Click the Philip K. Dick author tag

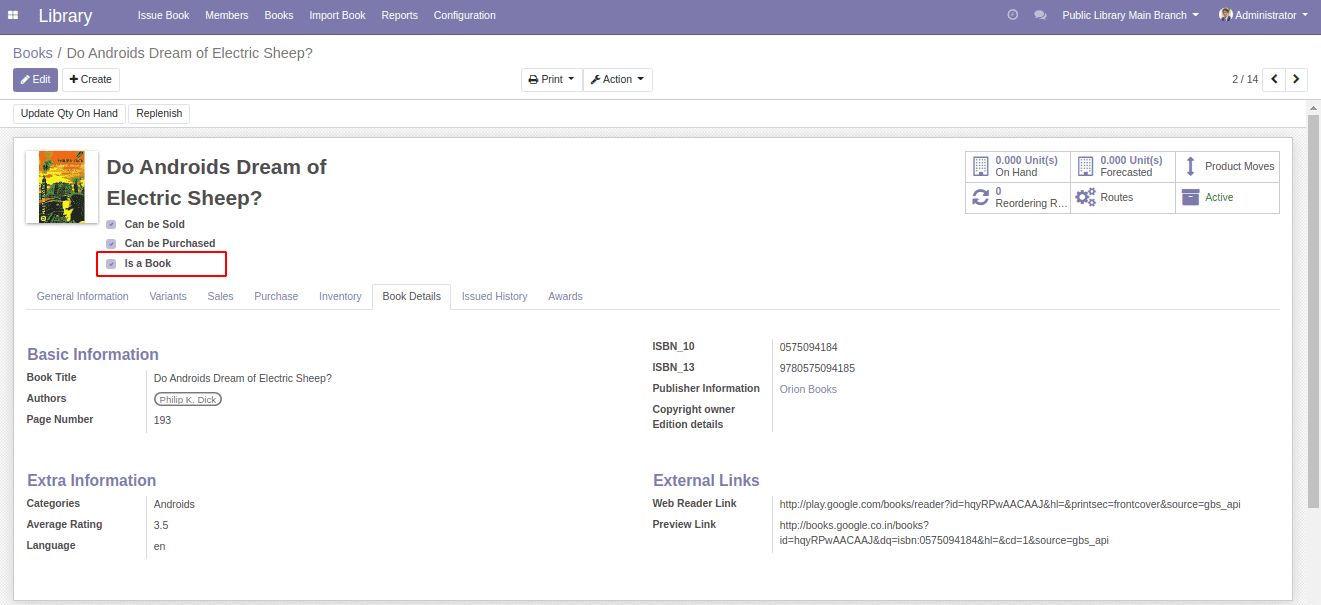pos(187,400)
